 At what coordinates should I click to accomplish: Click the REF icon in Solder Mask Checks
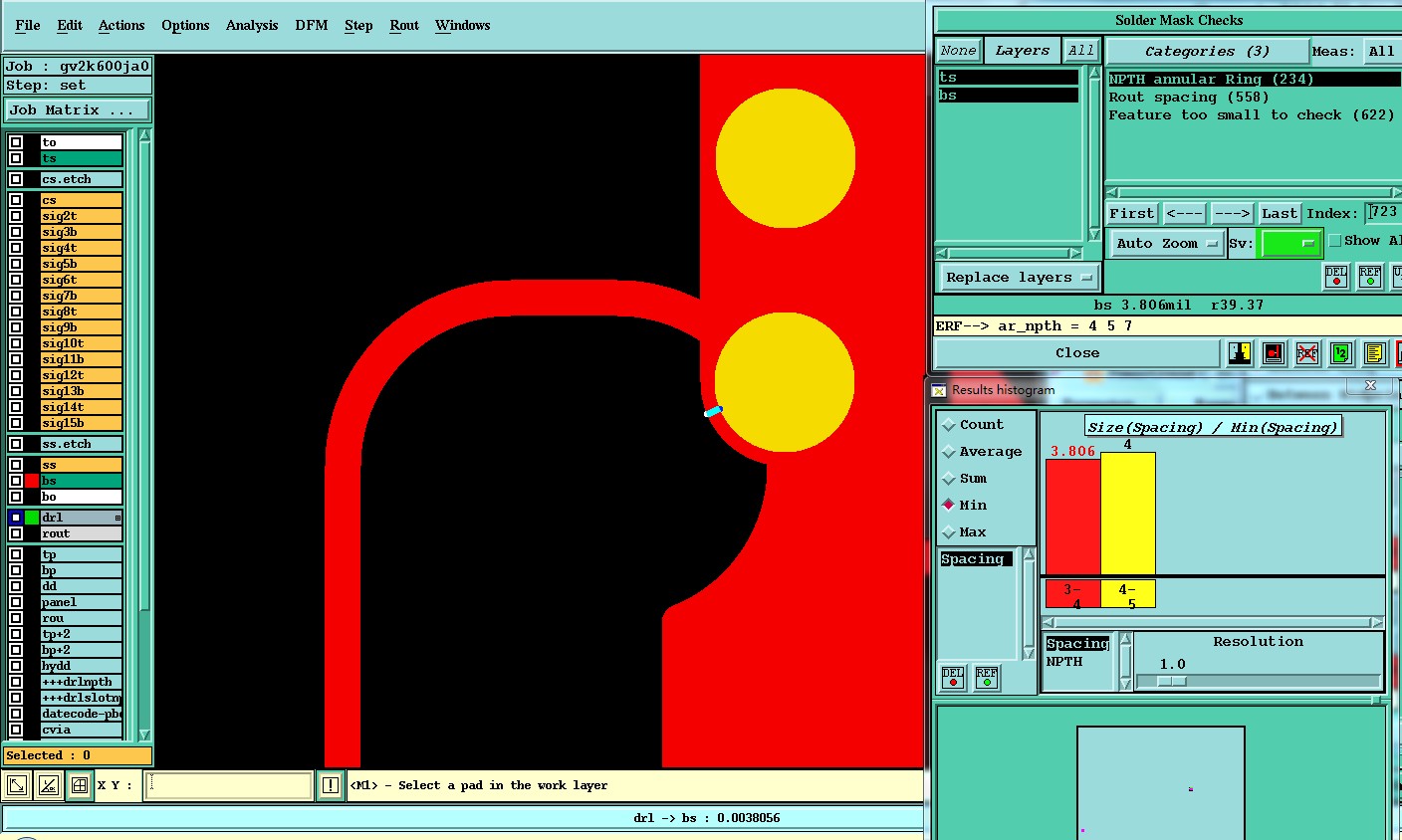[x=1370, y=277]
